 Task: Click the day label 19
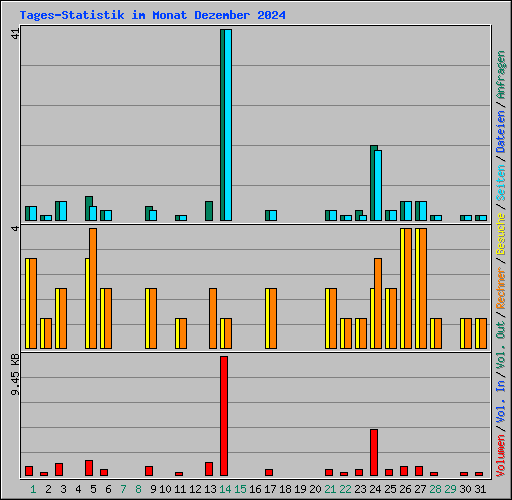pyautogui.click(x=300, y=489)
